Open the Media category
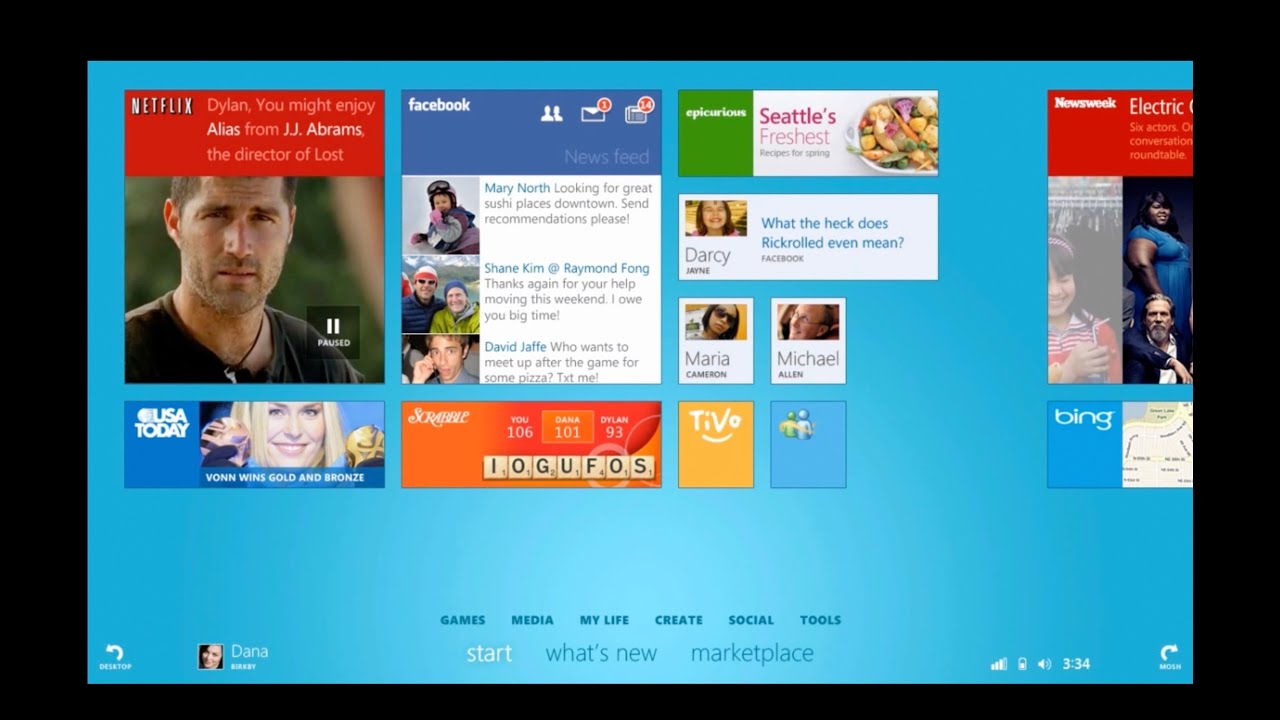 click(532, 620)
